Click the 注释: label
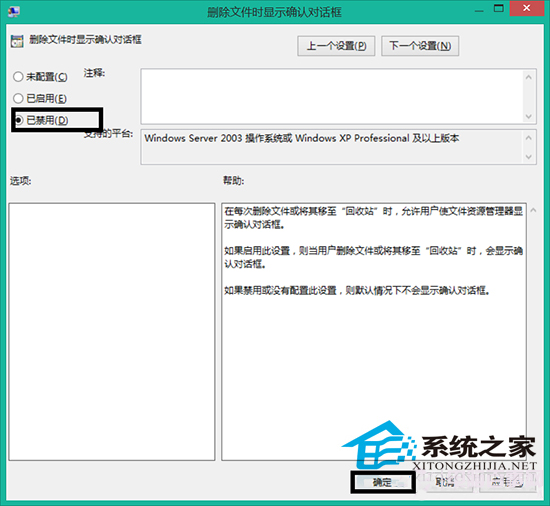Viewport: 550px width, 506px height. (x=94, y=73)
